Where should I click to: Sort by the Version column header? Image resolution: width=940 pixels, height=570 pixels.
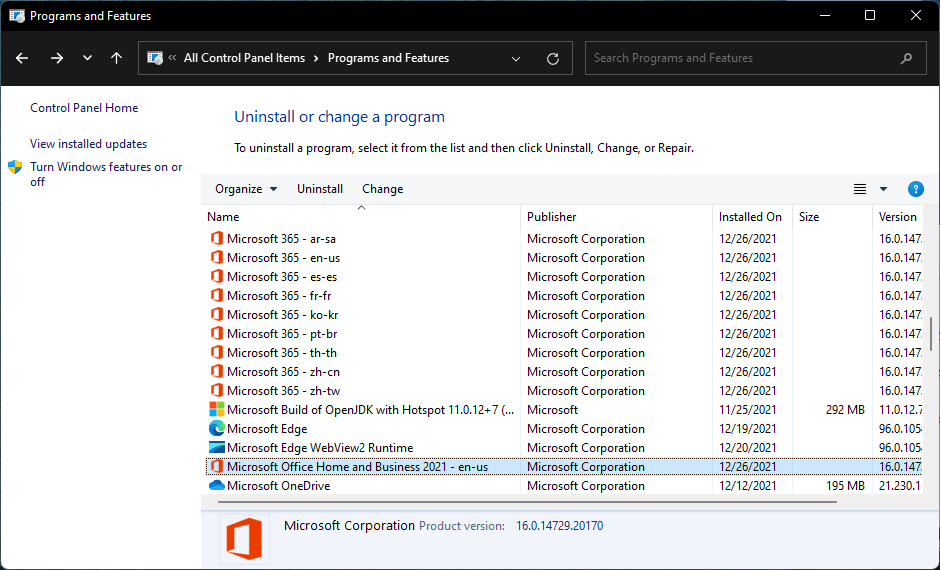click(x=897, y=217)
